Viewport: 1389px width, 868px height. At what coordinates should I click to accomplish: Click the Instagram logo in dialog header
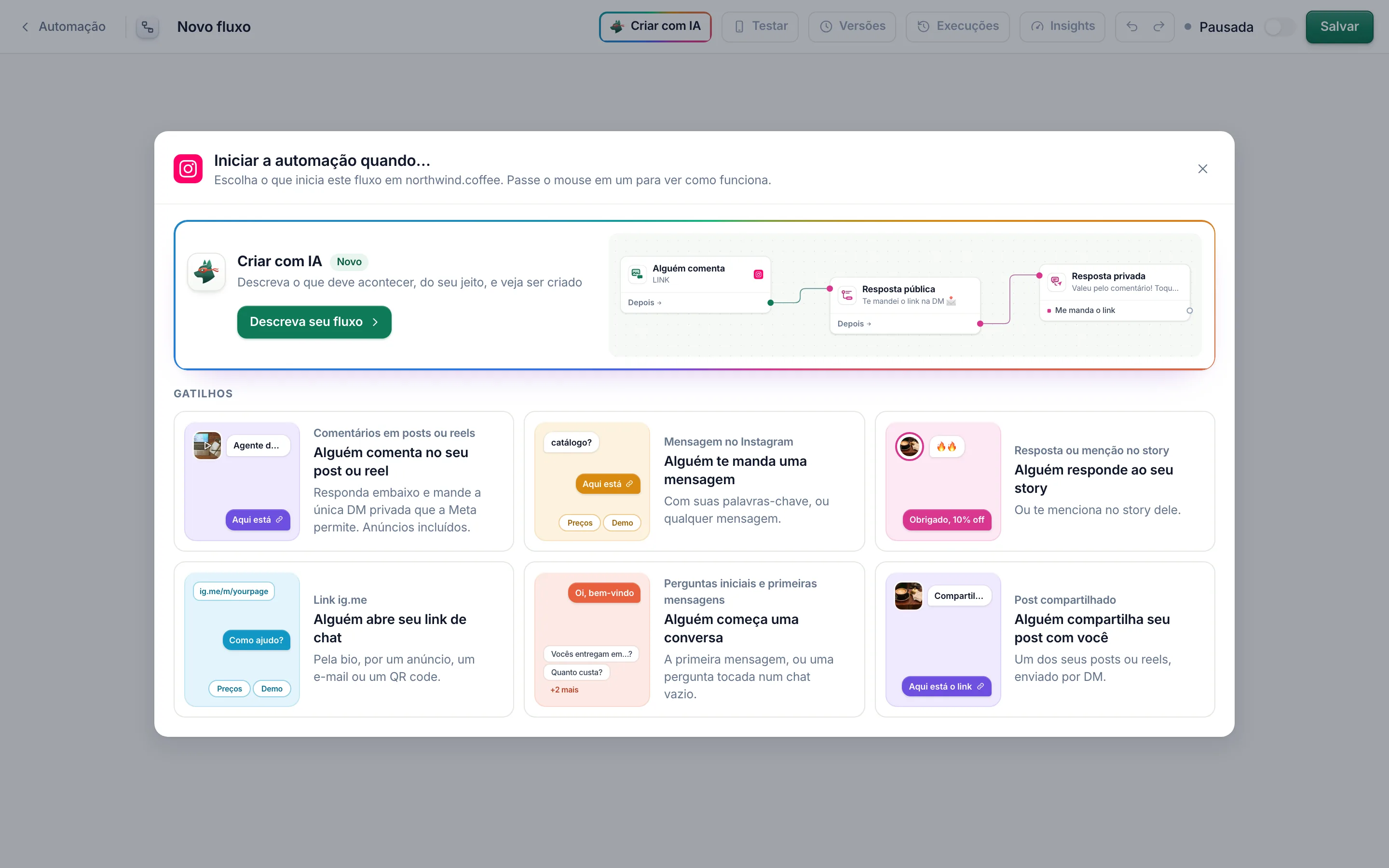coord(188,169)
